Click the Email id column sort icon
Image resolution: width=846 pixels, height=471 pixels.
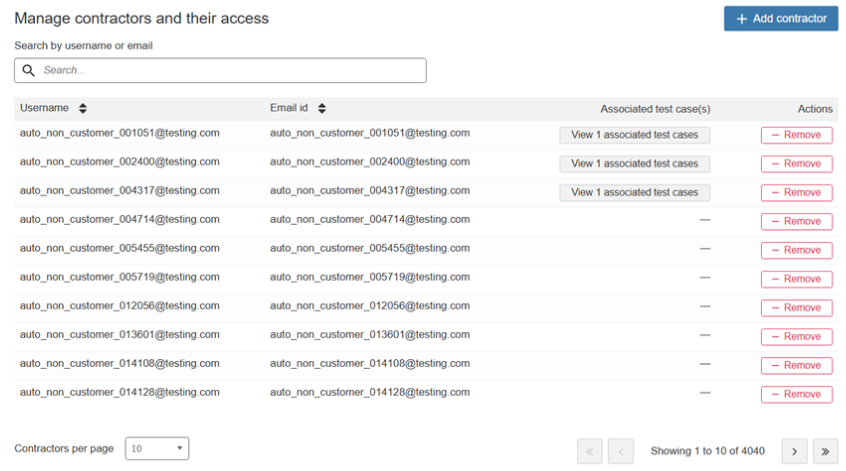(x=322, y=108)
